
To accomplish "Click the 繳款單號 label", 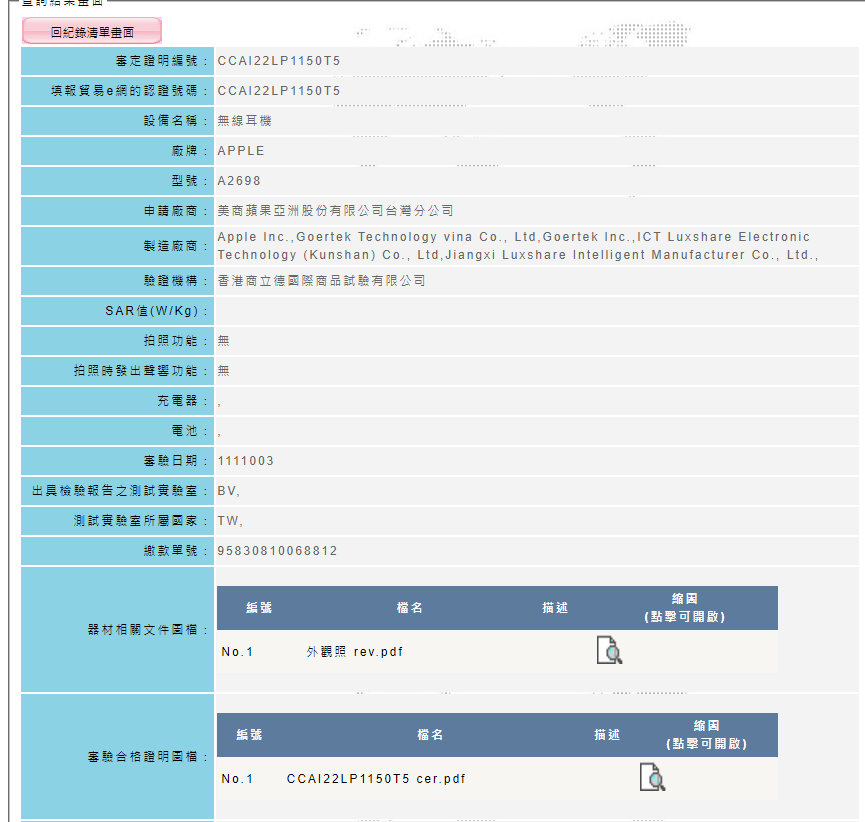I will point(175,551).
